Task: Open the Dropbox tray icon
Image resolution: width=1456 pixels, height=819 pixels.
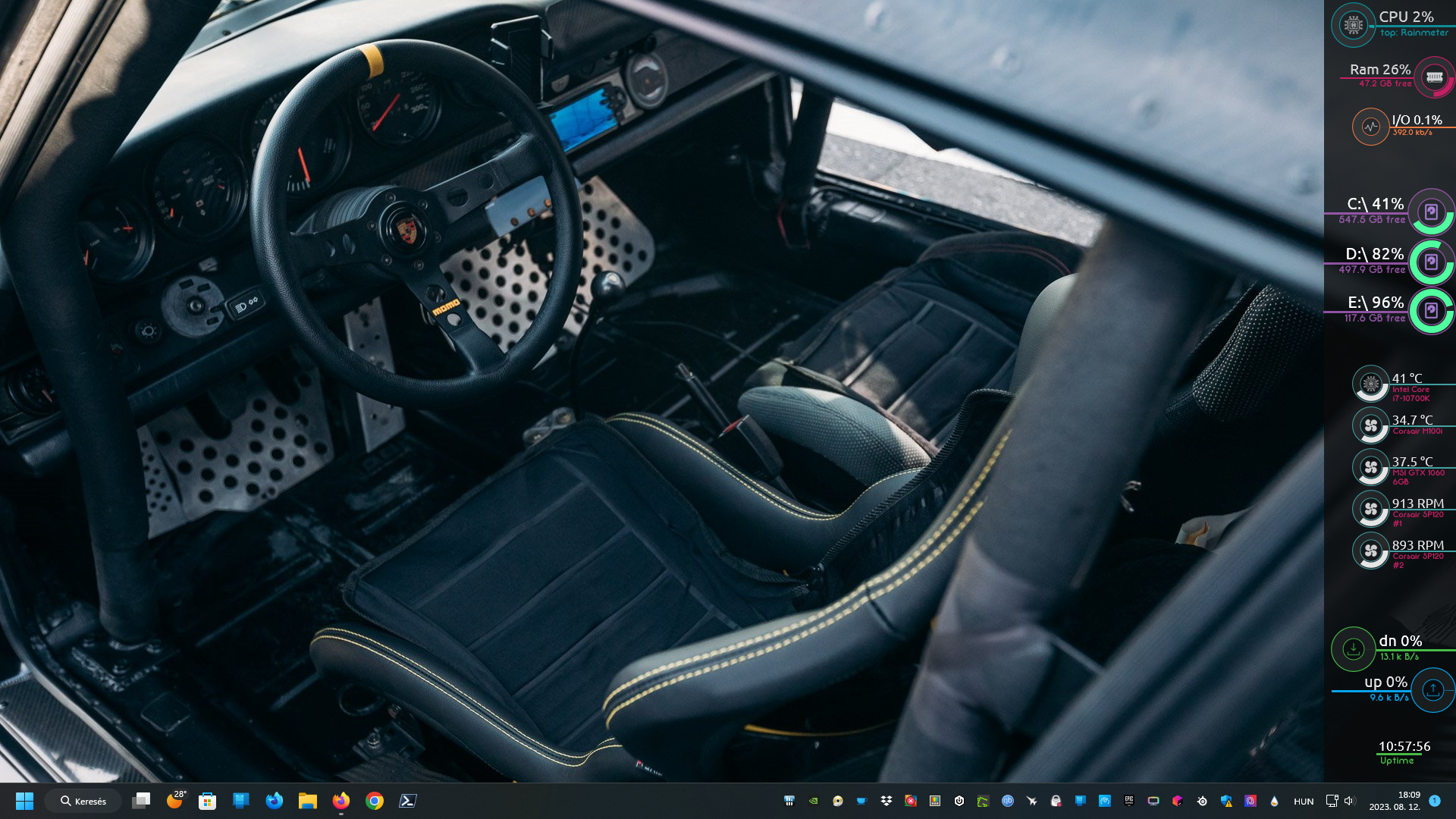Action: tap(886, 801)
